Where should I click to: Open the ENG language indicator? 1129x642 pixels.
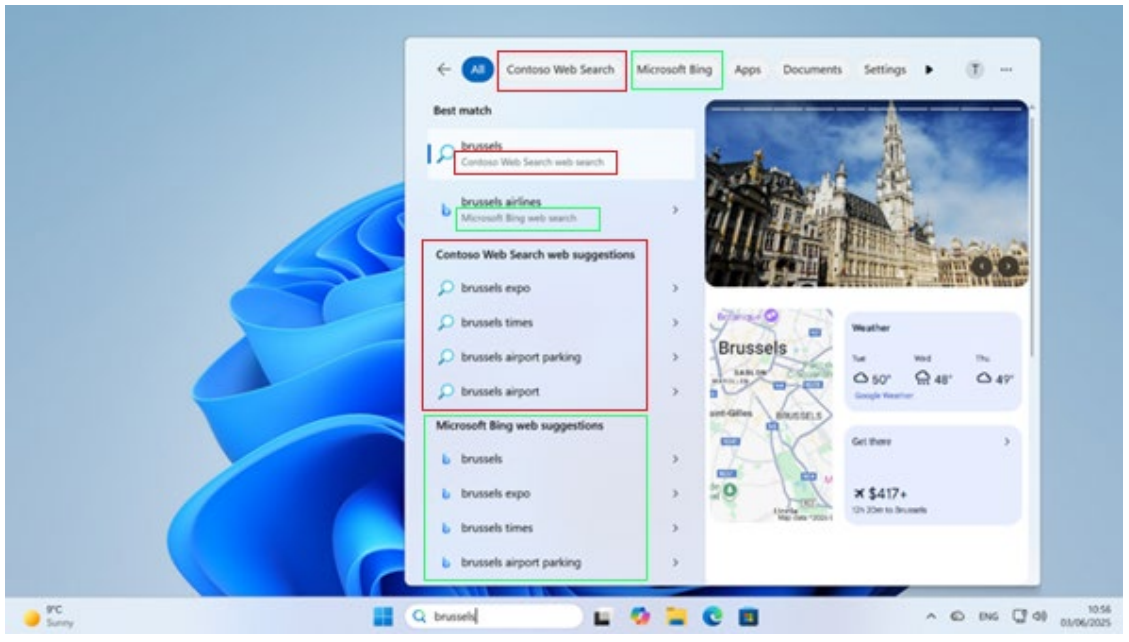pos(988,616)
